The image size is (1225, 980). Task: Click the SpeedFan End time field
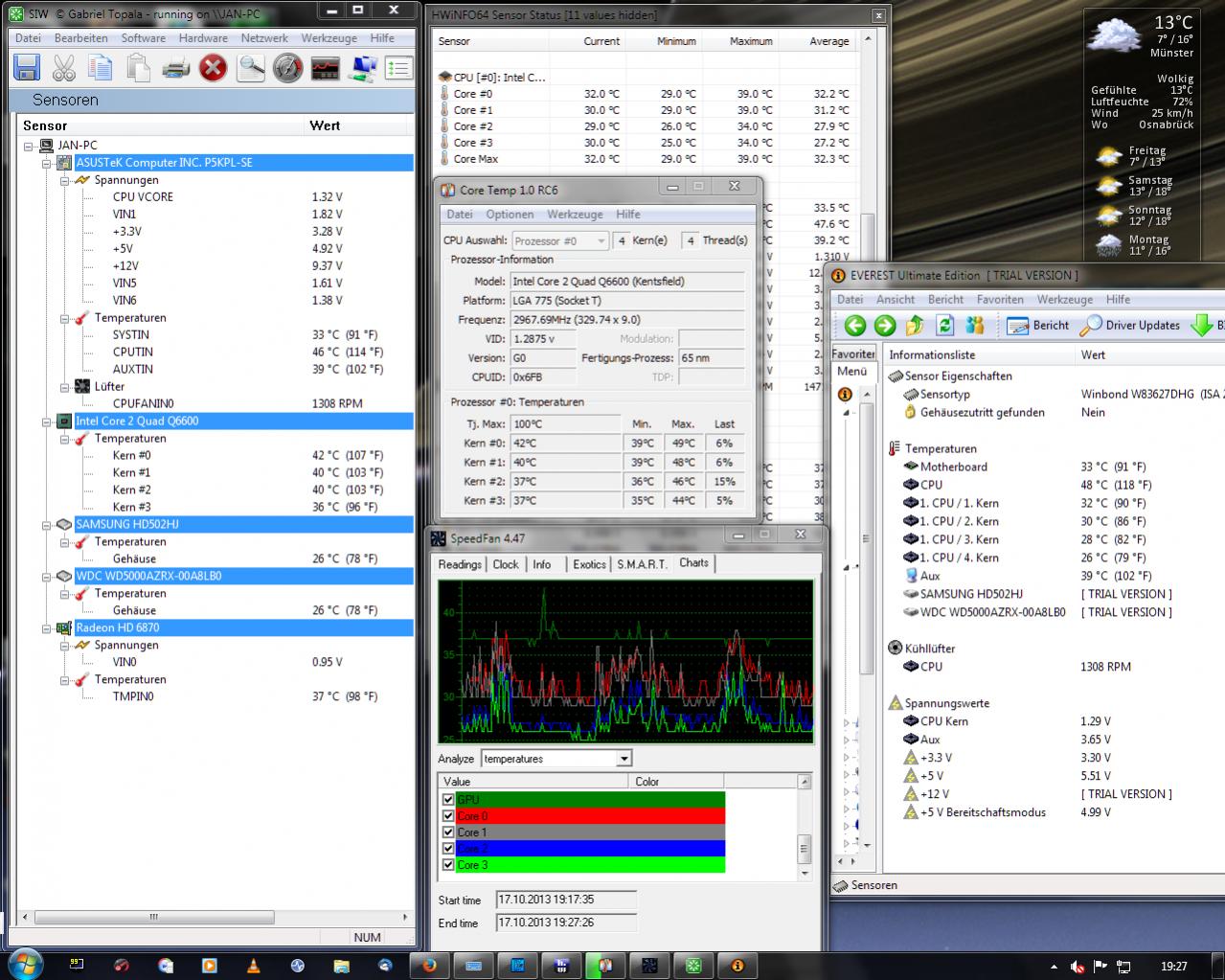(566, 923)
